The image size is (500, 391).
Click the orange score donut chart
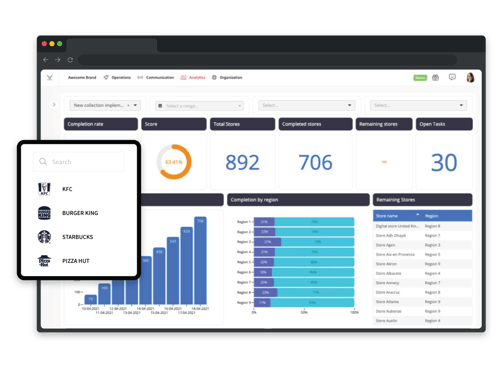click(174, 162)
